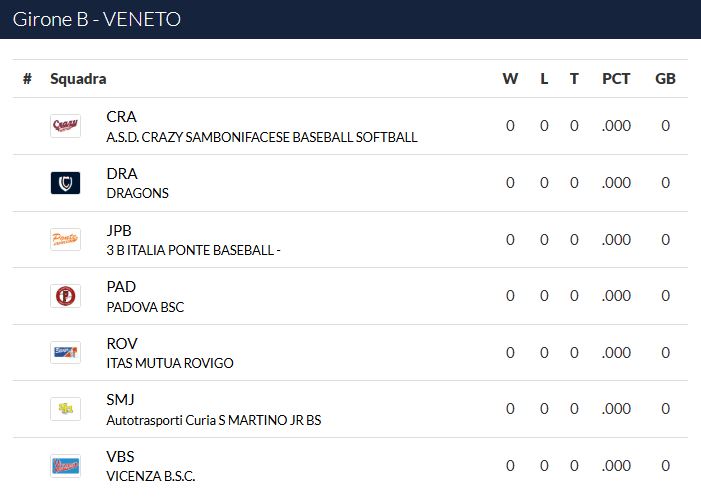Open A.S.D. CRAZY SAMBONIFACESE BASEBALL SOFTBALL link
The height and width of the screenshot is (504, 701).
262,137
